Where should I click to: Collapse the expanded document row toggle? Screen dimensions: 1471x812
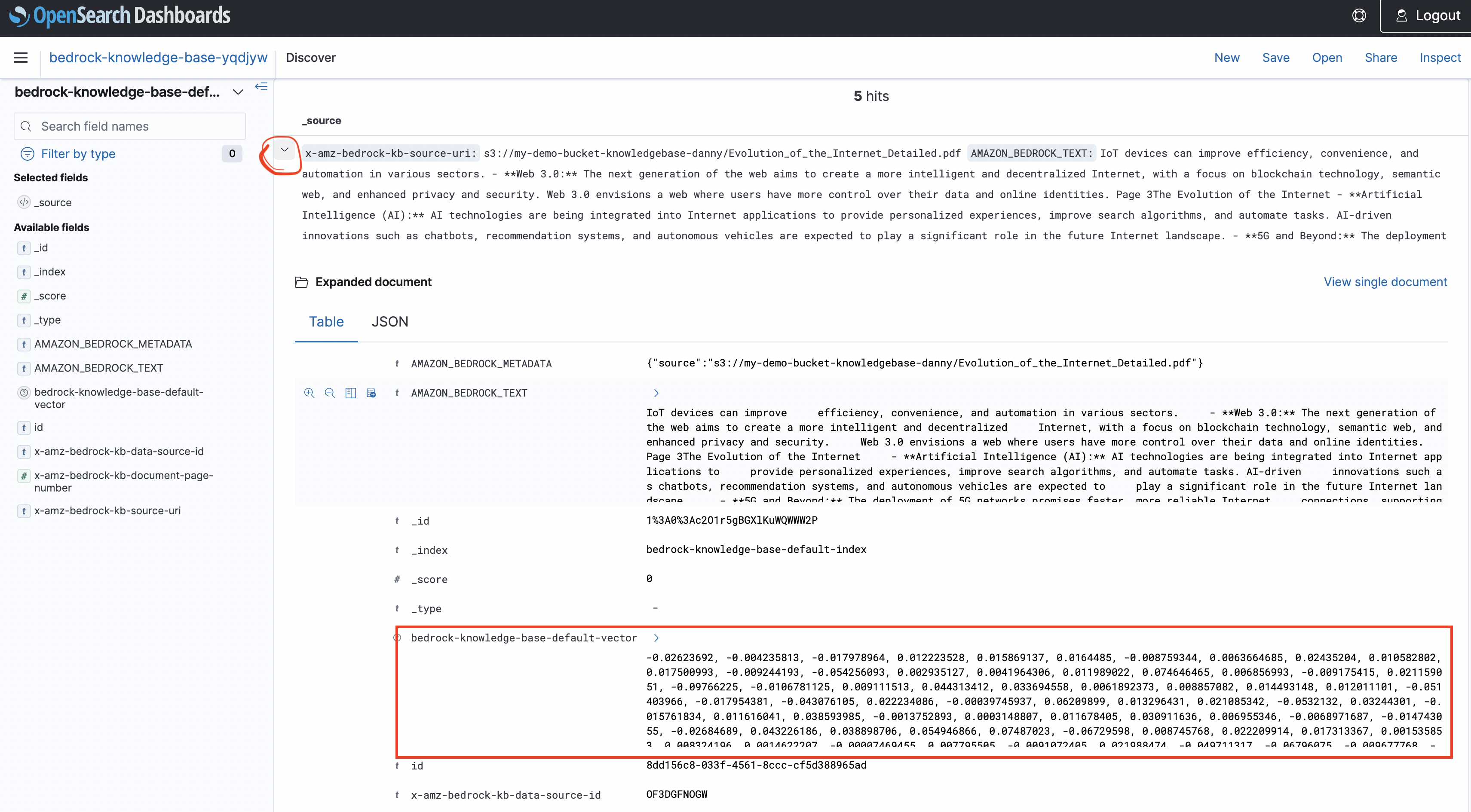[x=285, y=150]
